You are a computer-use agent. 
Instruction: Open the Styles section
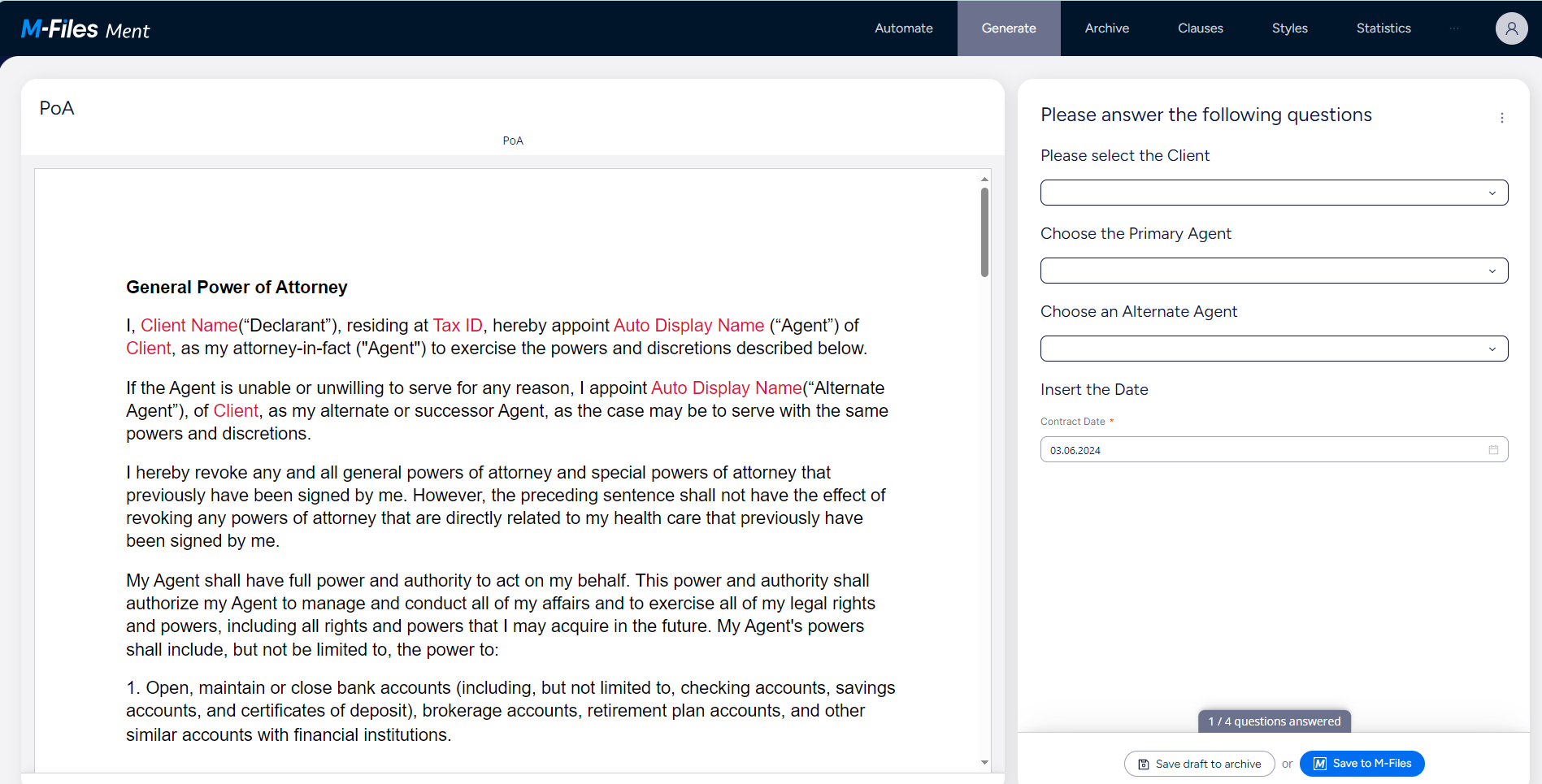tap(1289, 28)
